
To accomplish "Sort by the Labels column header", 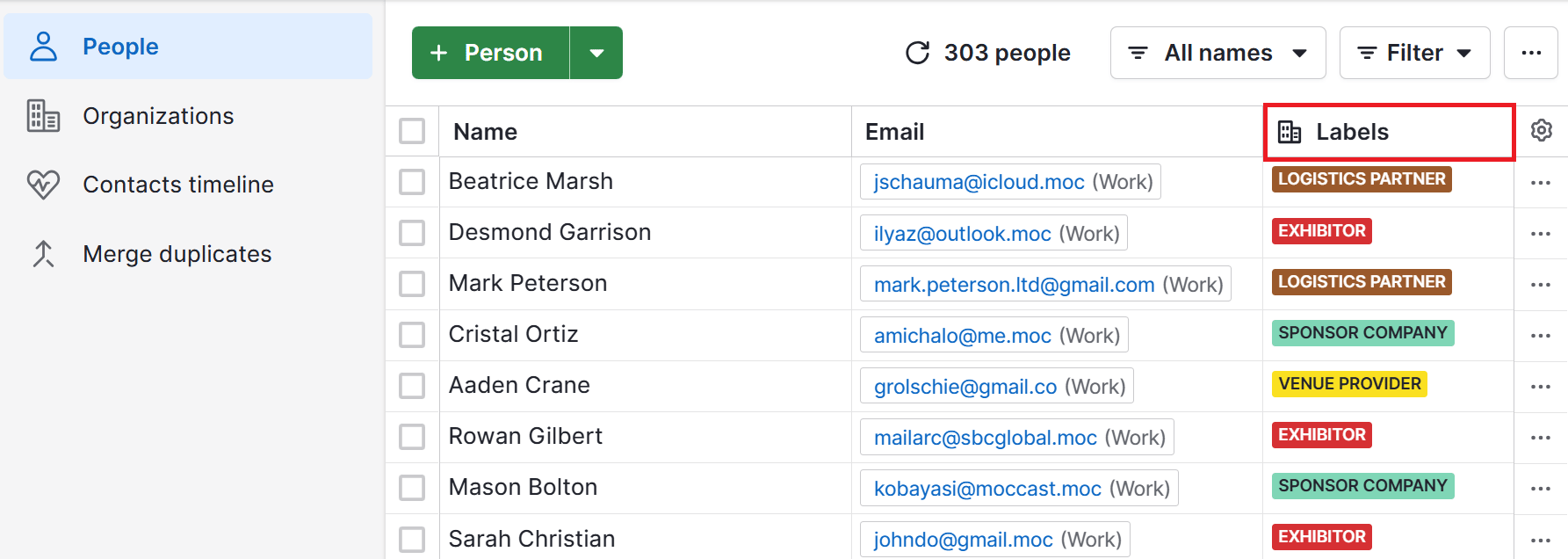I will (x=1389, y=132).
